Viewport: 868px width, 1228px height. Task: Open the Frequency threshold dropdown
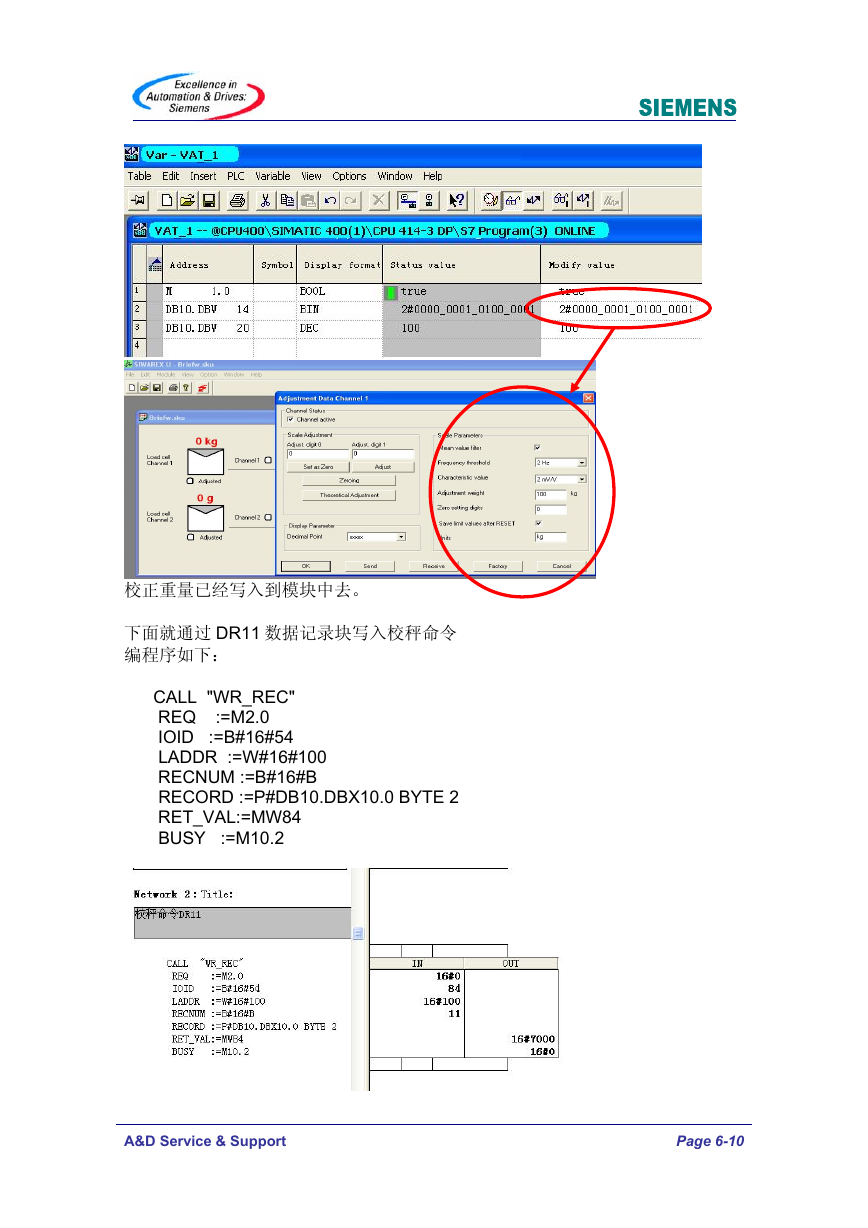pos(582,463)
